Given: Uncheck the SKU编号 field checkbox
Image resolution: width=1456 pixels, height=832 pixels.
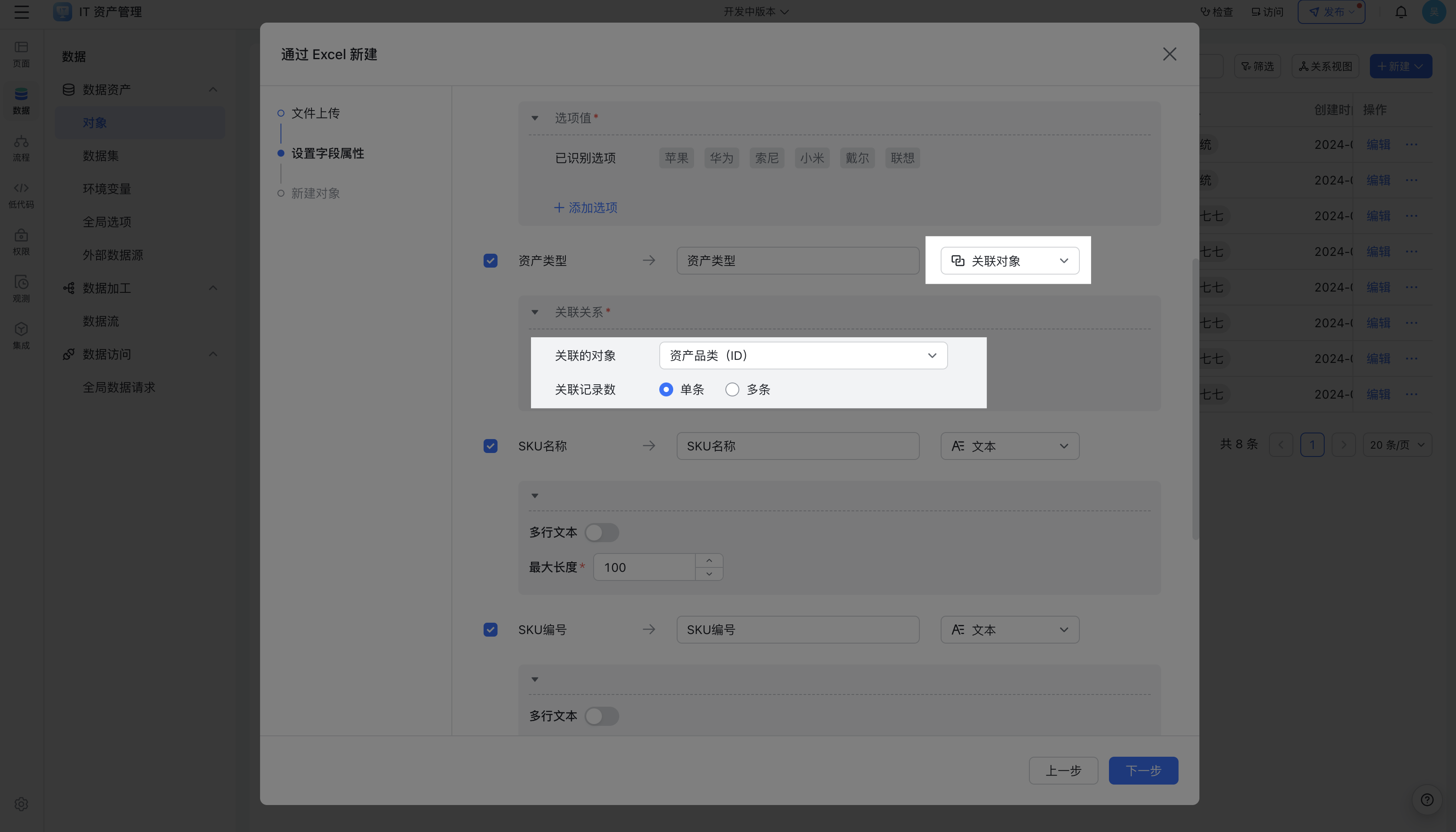Looking at the screenshot, I should coord(490,630).
